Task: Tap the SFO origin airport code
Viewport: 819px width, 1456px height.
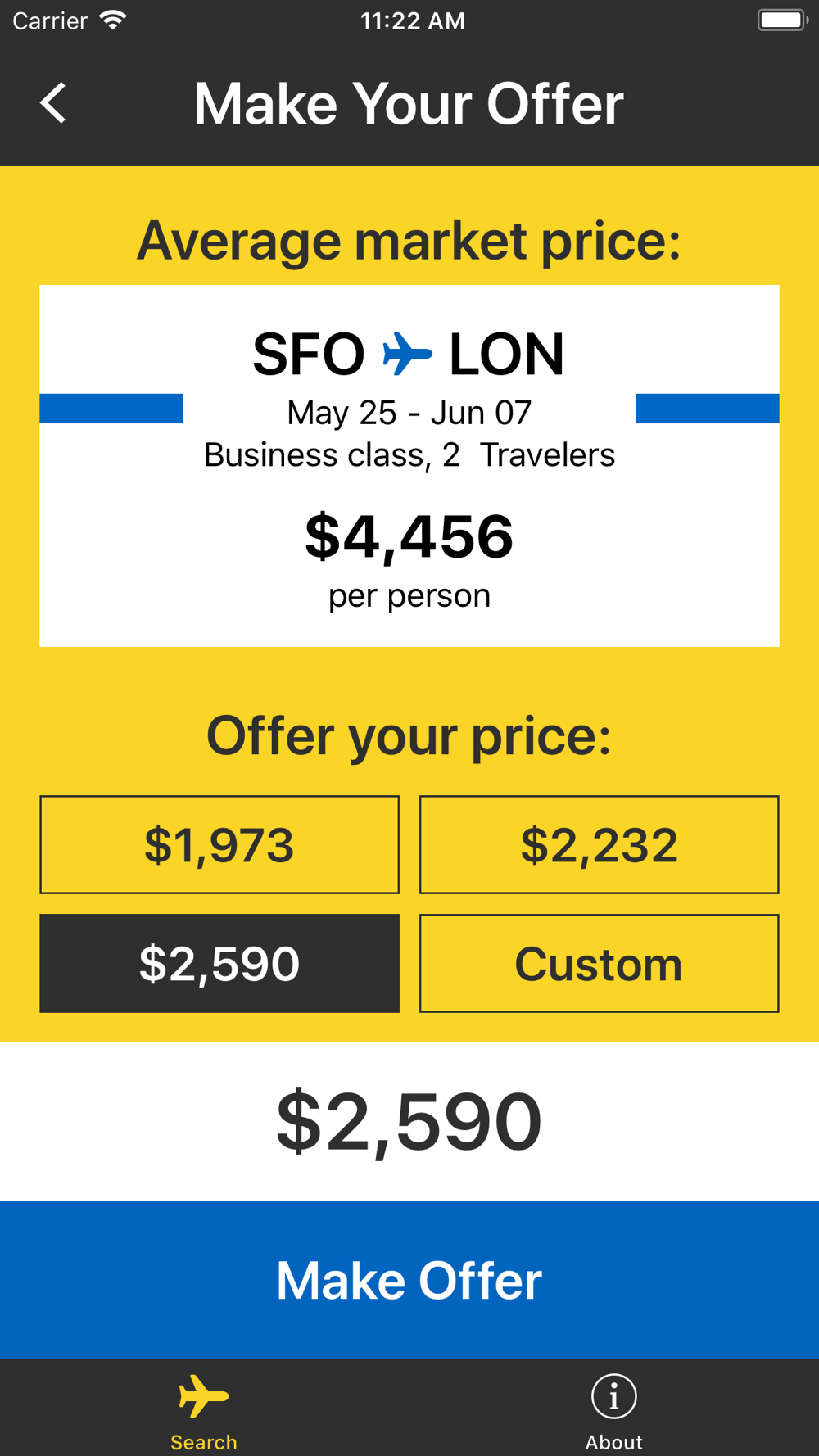Action: [x=308, y=354]
